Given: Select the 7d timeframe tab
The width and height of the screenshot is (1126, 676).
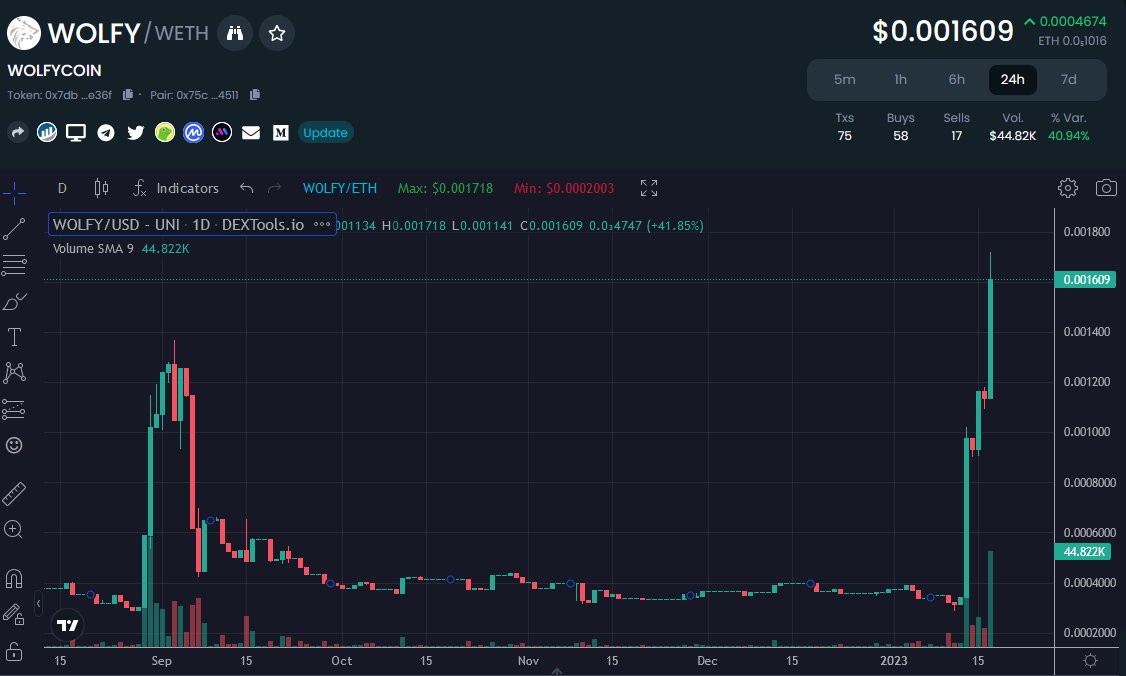Looking at the screenshot, I should coord(1069,79).
